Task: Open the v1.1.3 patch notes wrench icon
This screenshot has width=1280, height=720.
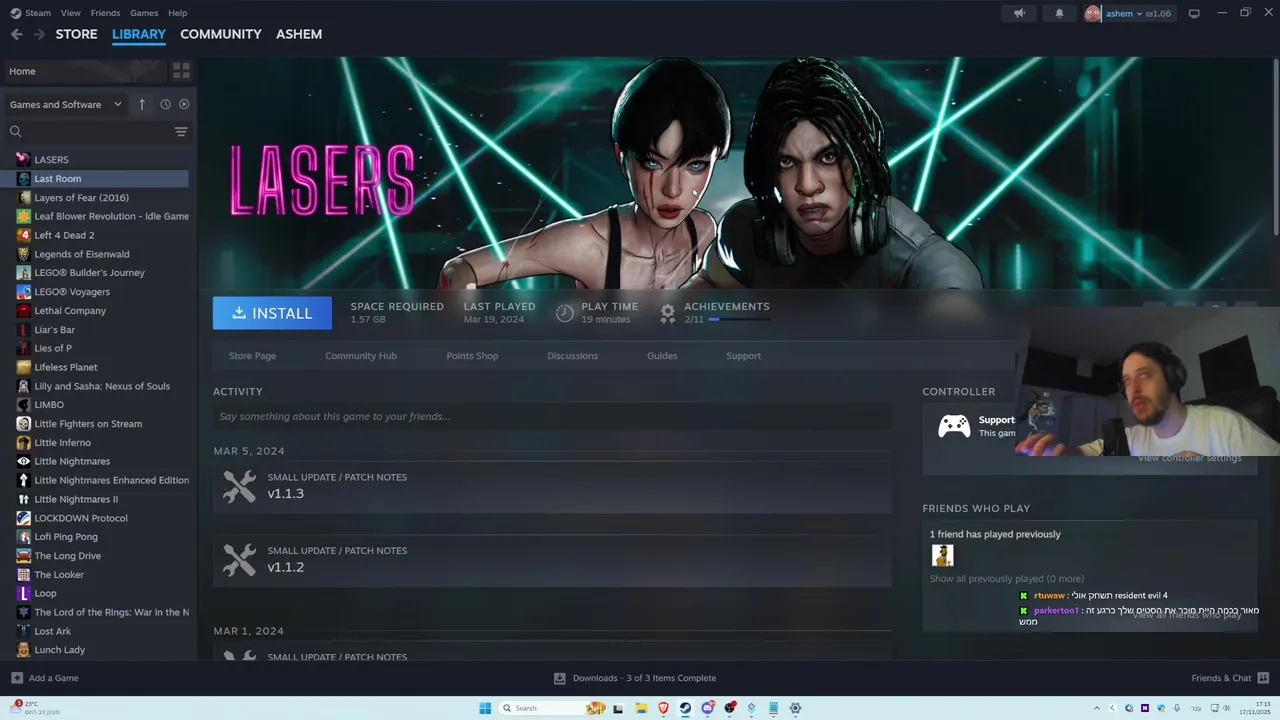Action: coord(239,486)
